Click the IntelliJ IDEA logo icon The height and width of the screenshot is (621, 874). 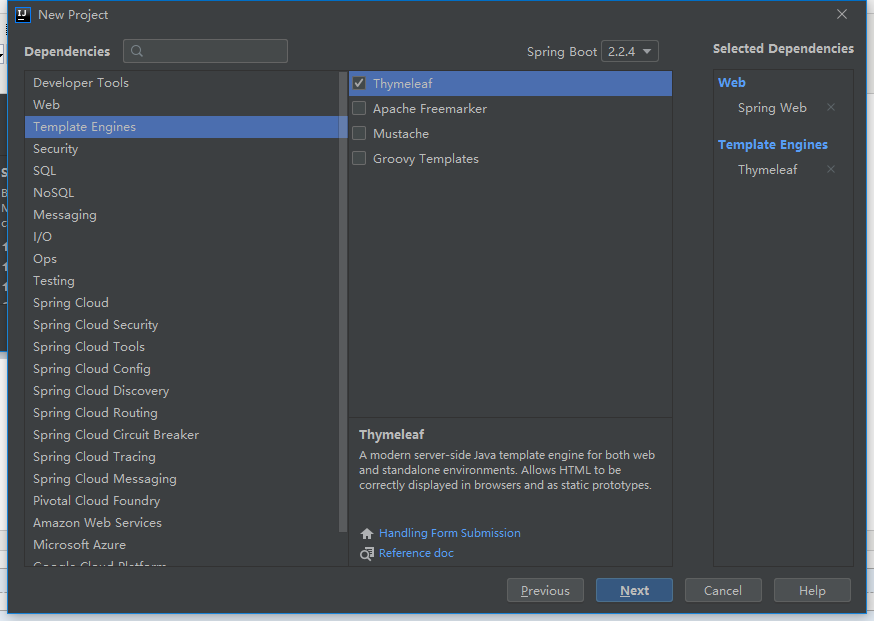click(23, 15)
